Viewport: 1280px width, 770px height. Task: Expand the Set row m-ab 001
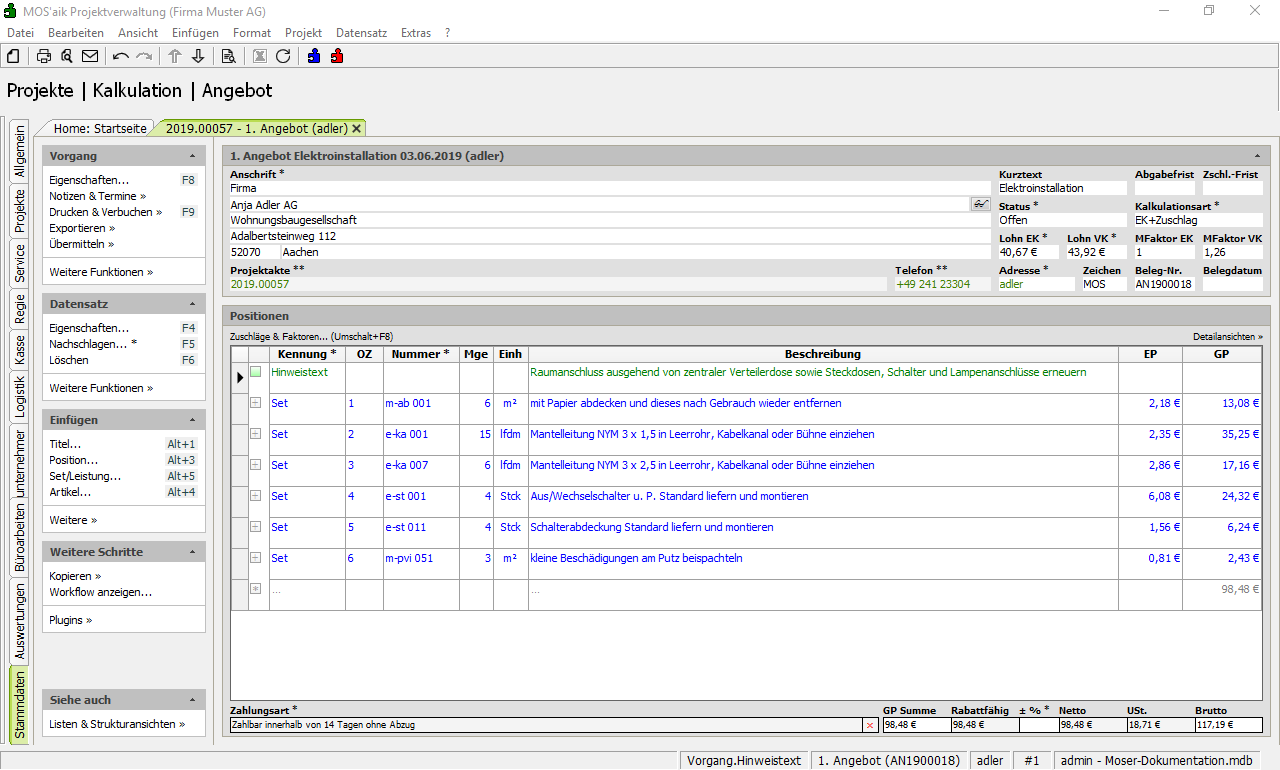pyautogui.click(x=256, y=403)
